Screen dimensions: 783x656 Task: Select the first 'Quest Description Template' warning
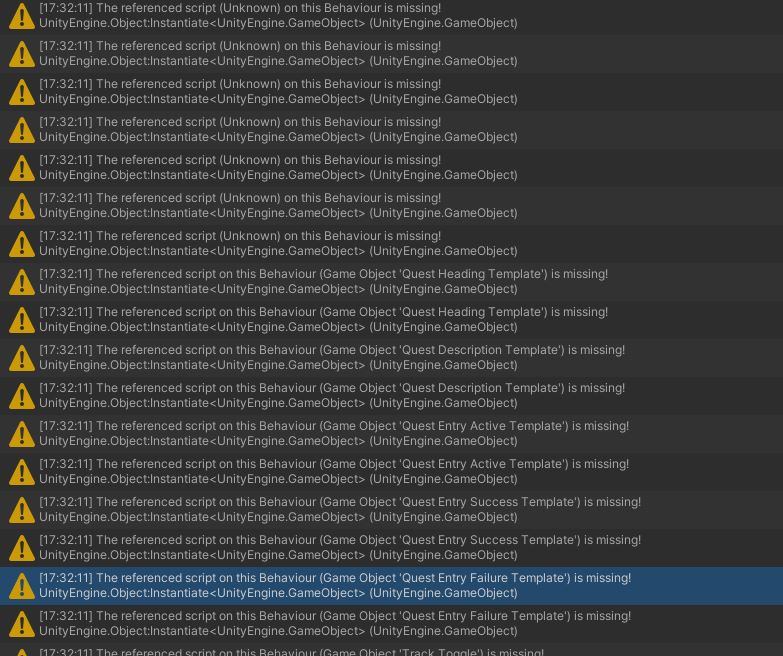click(392, 357)
